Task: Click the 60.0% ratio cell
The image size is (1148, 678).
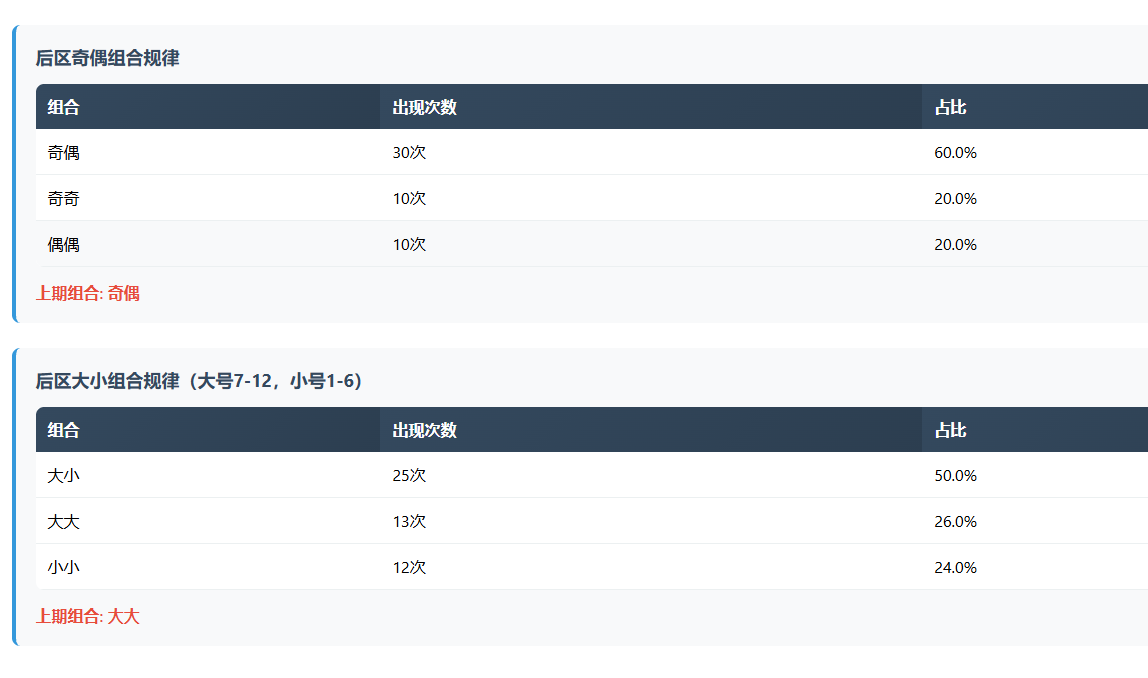Action: [x=956, y=153]
